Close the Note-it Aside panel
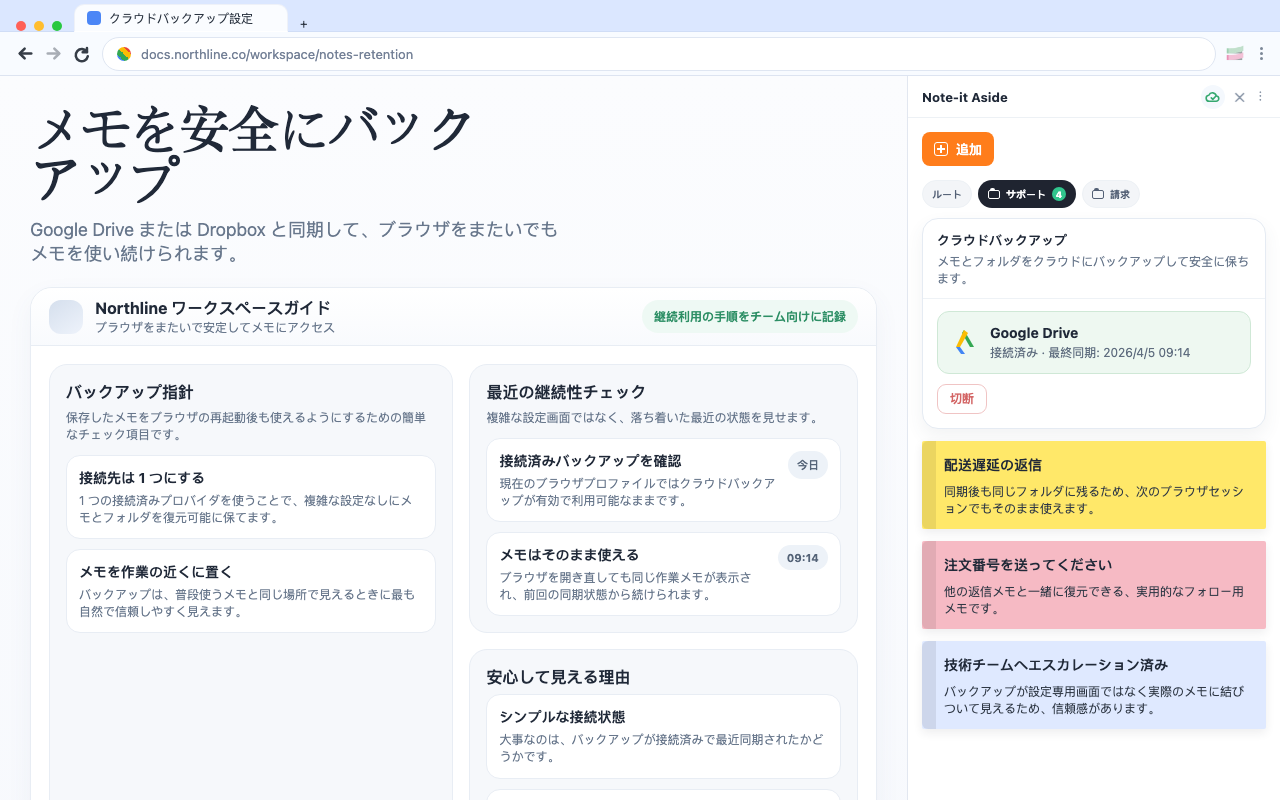Viewport: 1280px width, 800px height. (1239, 97)
